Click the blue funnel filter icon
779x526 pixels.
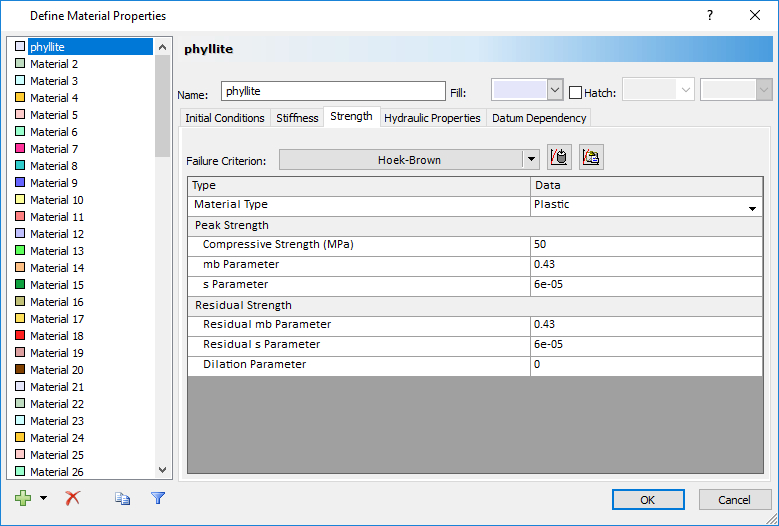coord(157,498)
